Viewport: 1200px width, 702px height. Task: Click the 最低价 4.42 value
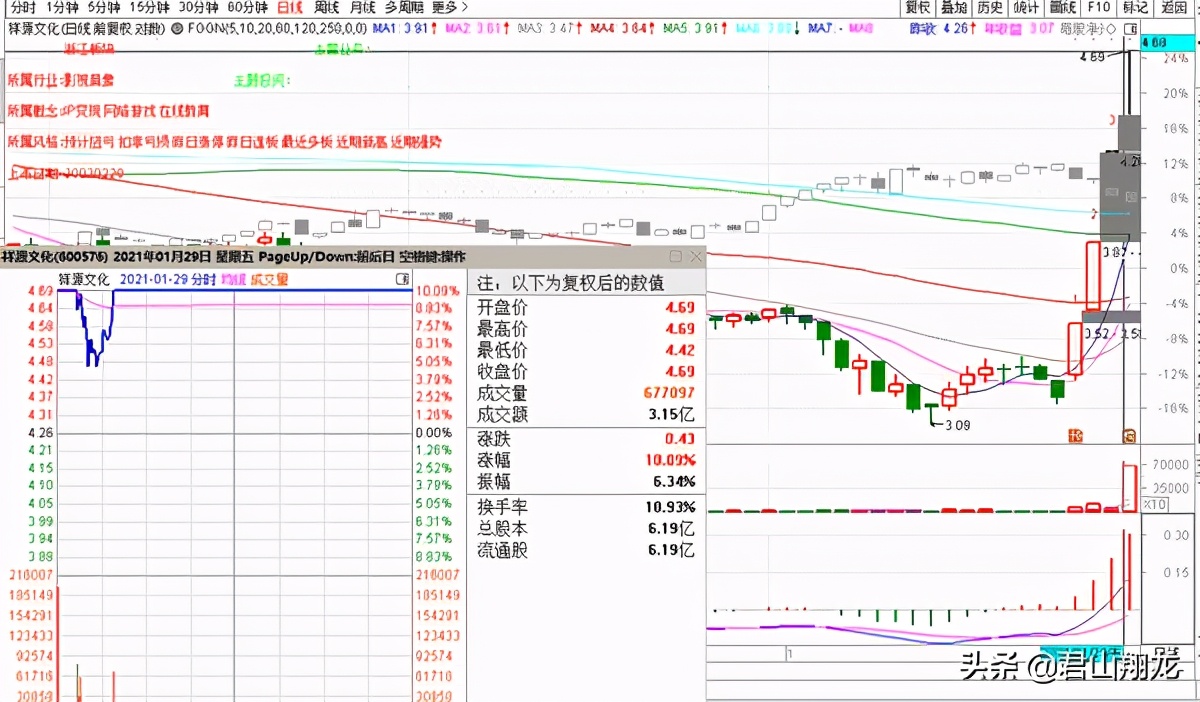coord(680,351)
